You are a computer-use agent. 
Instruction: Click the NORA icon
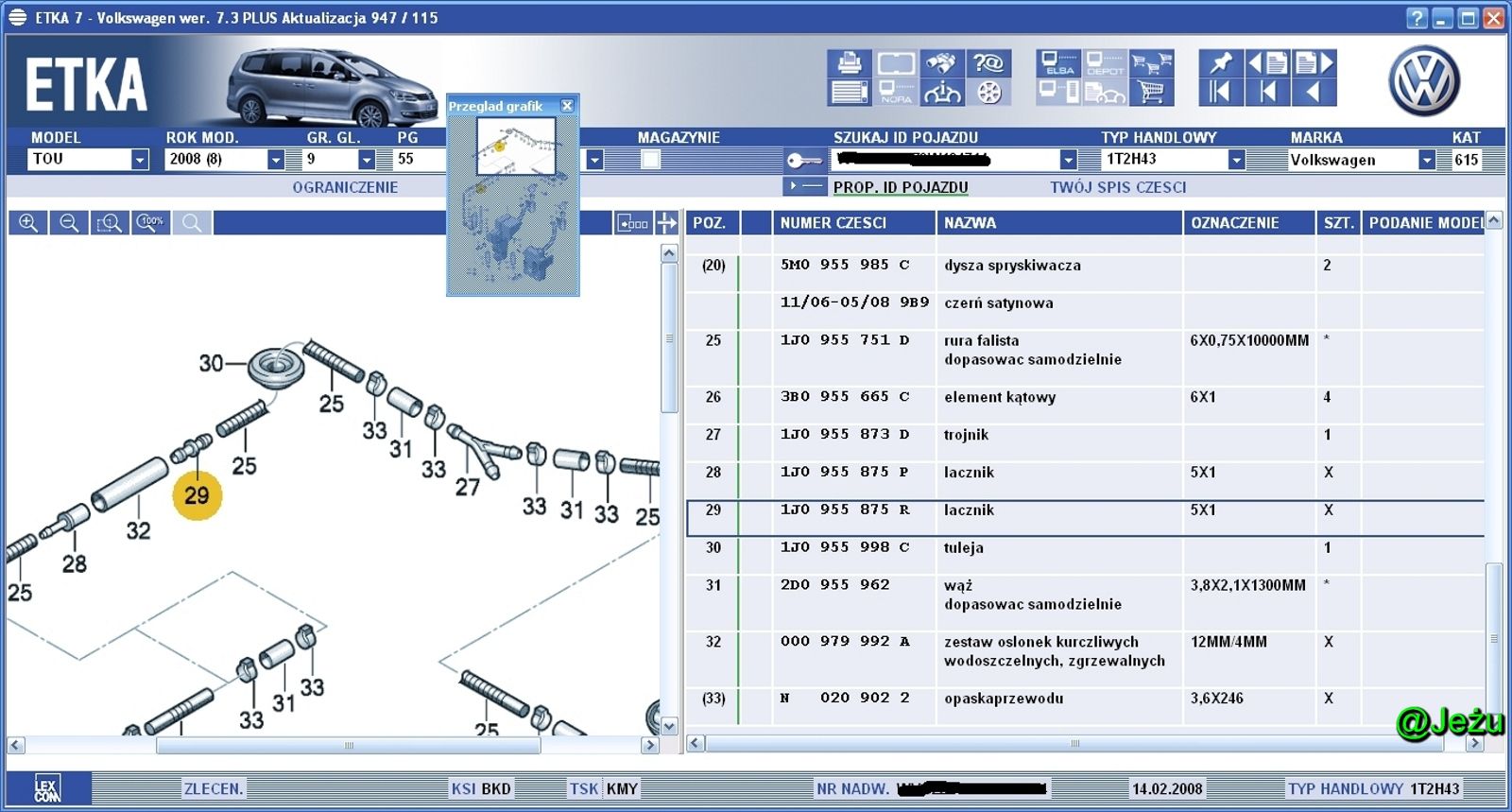896,92
